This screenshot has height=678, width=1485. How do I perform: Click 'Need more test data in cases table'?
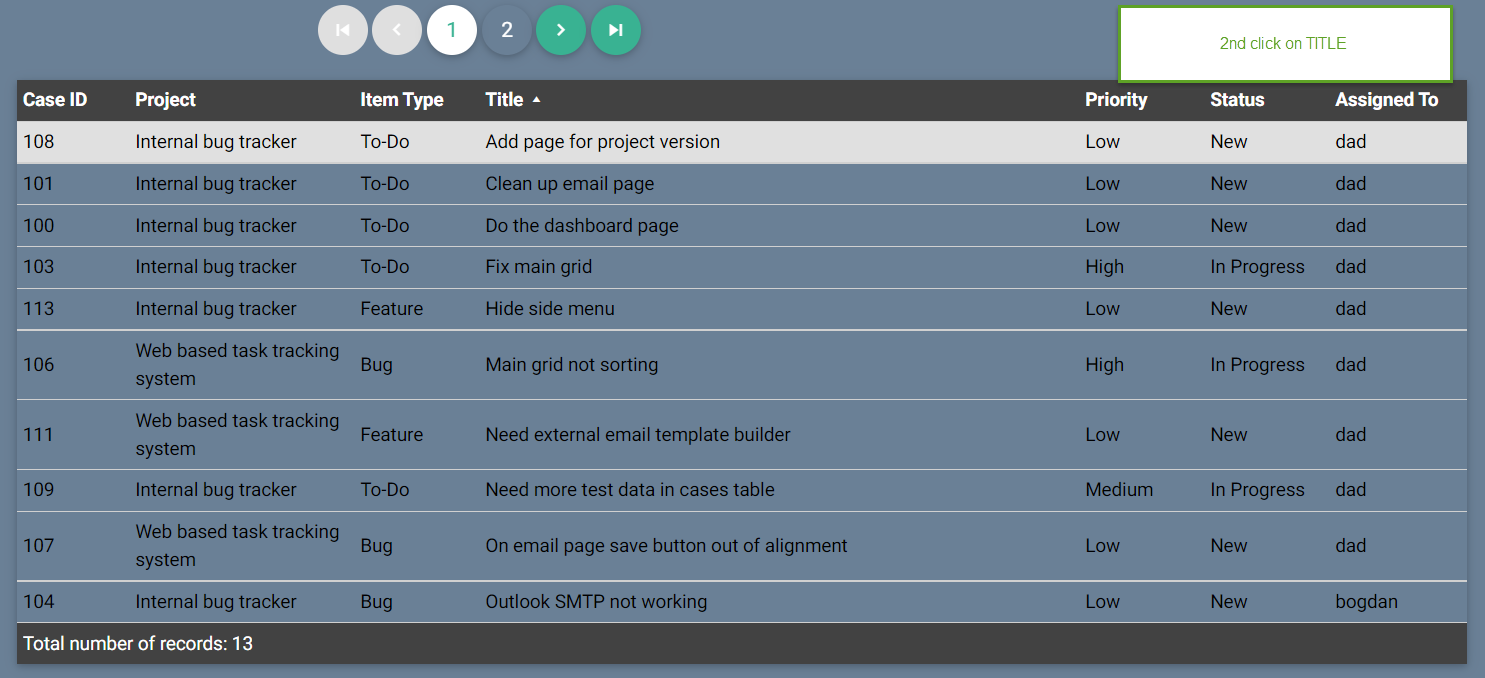click(x=630, y=490)
